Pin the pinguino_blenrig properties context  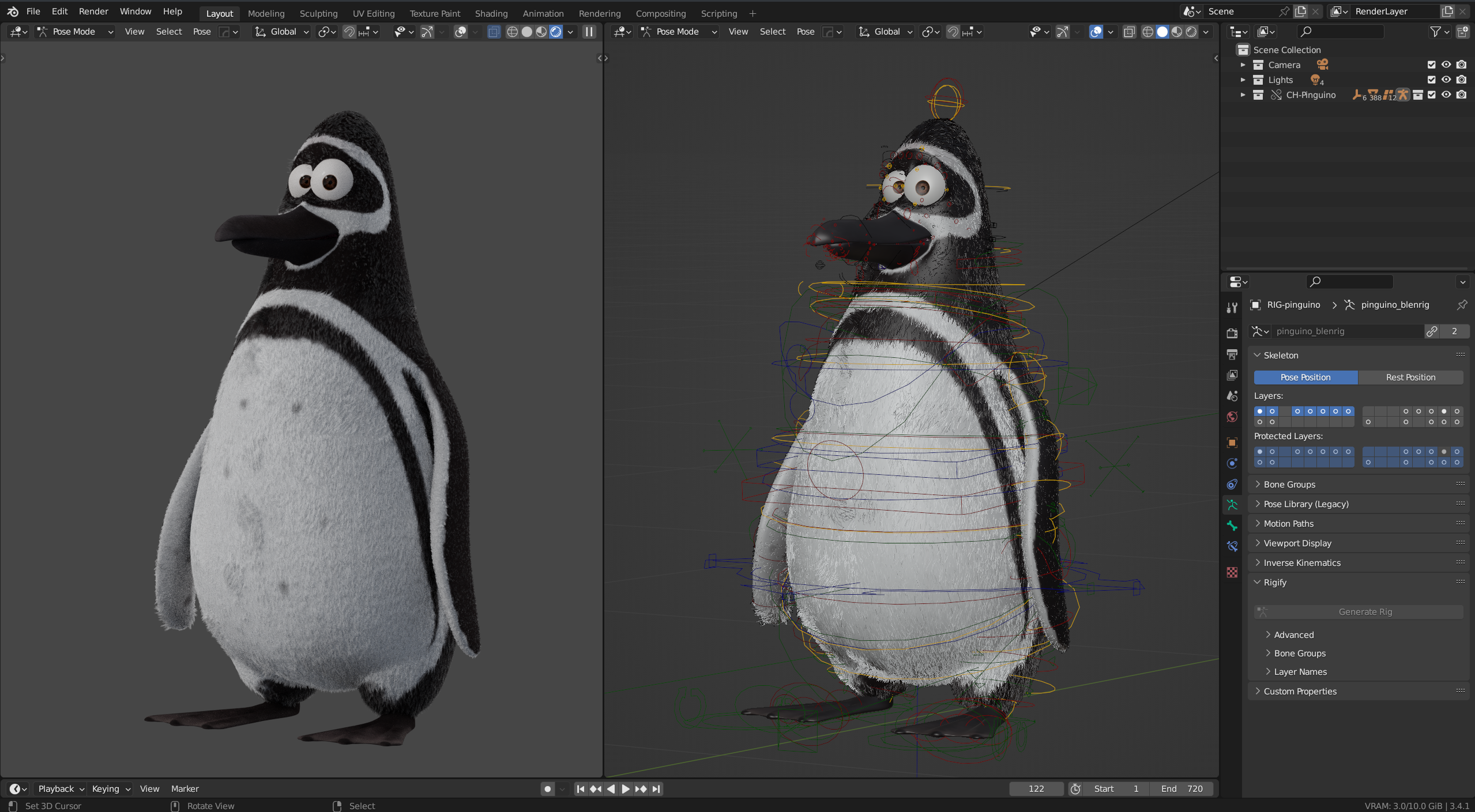click(x=1462, y=305)
